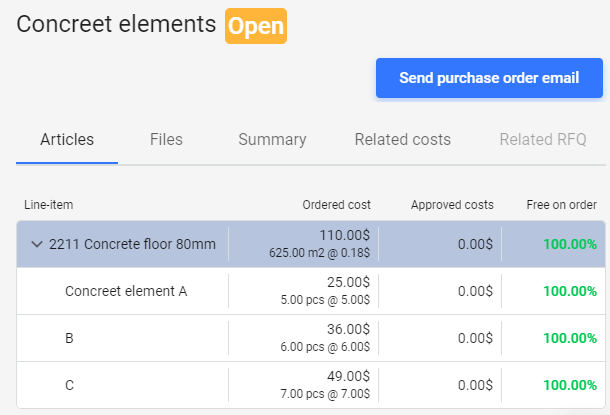Click the Line-item column header
Screen dimensions: 610x415
click(49, 205)
